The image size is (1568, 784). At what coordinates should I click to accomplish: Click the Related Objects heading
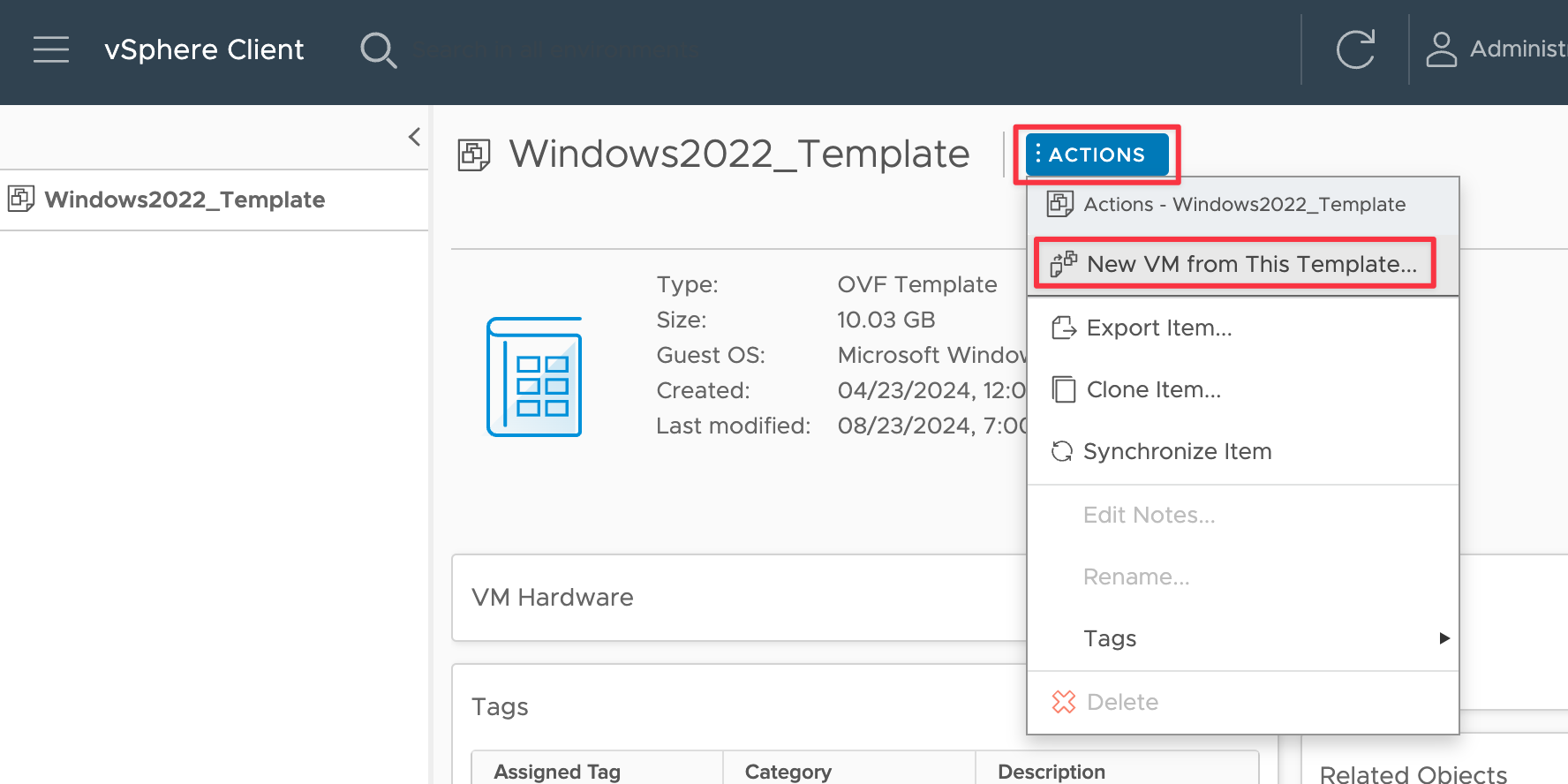pos(1413,773)
